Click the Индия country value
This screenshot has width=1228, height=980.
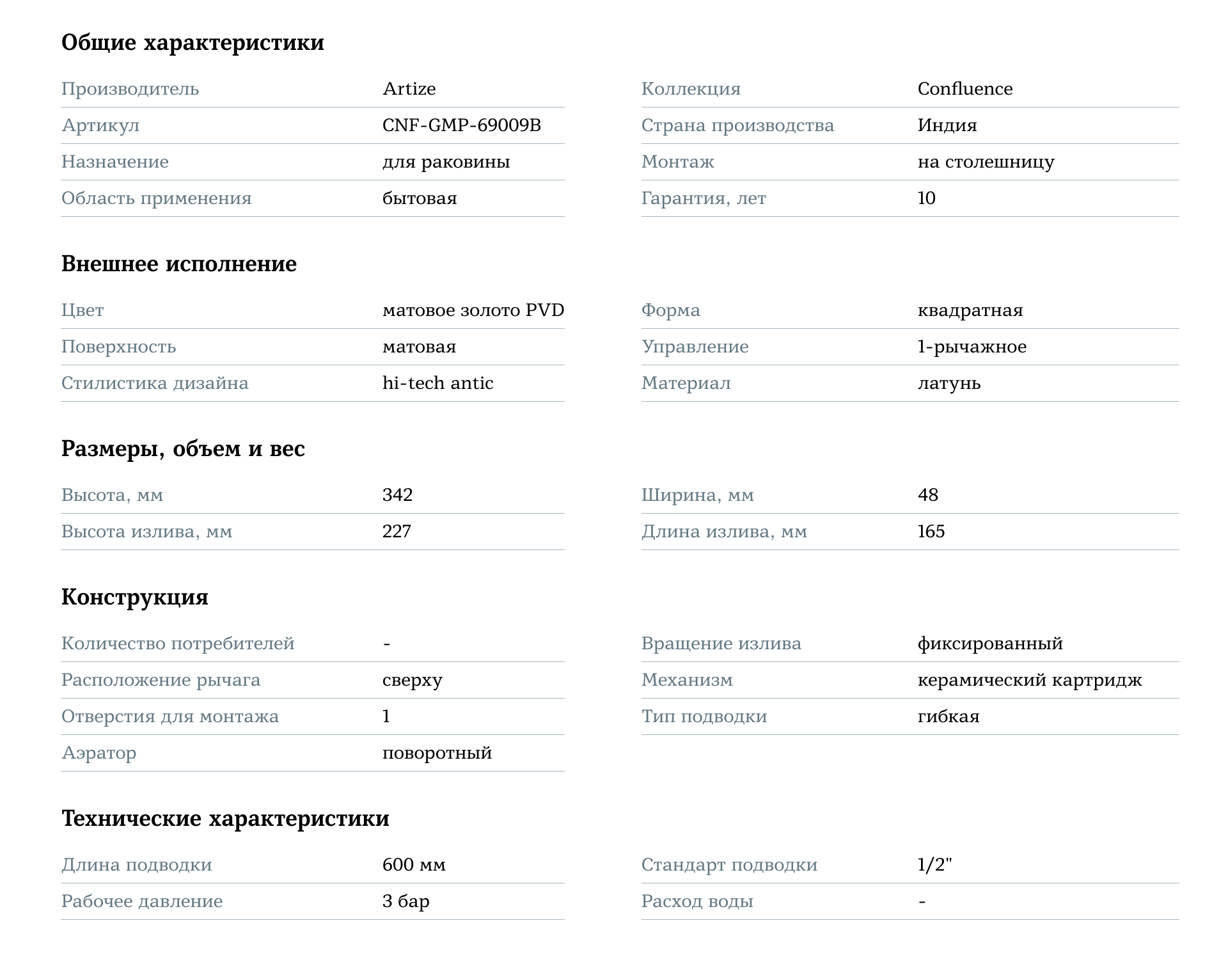(x=947, y=125)
